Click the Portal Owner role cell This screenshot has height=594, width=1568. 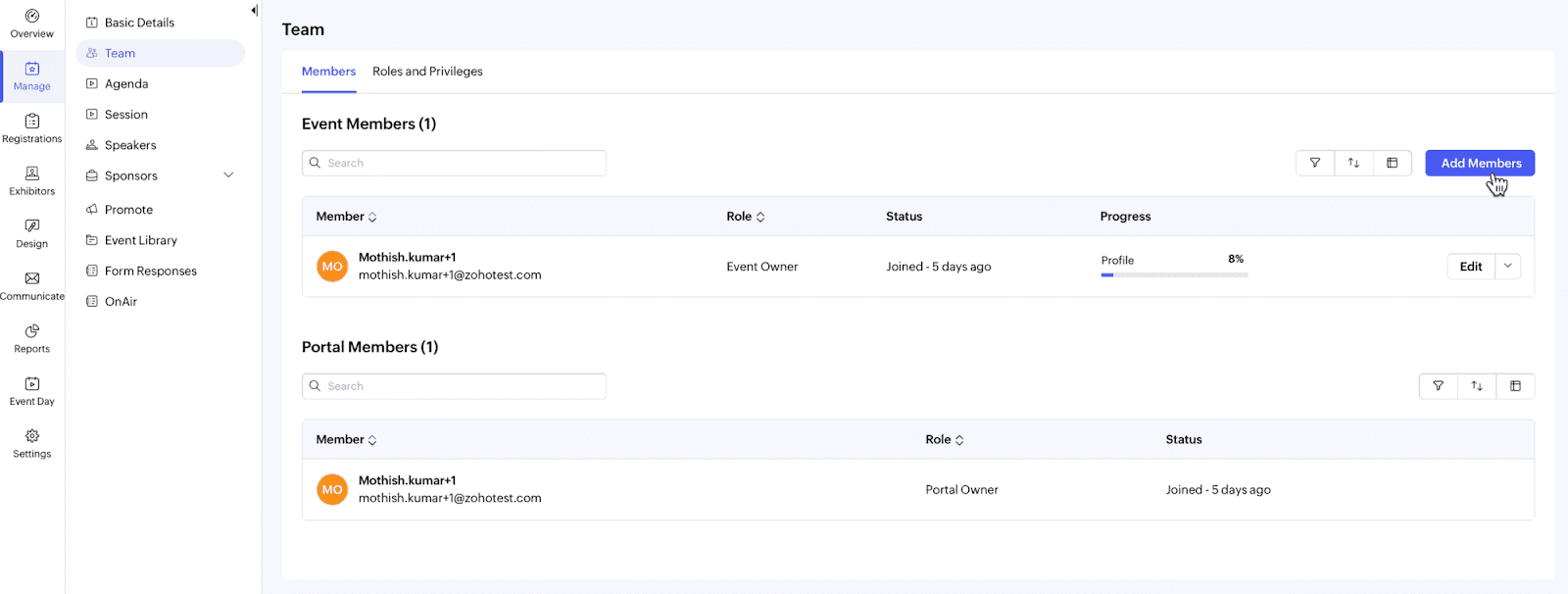pyautogui.click(x=961, y=490)
